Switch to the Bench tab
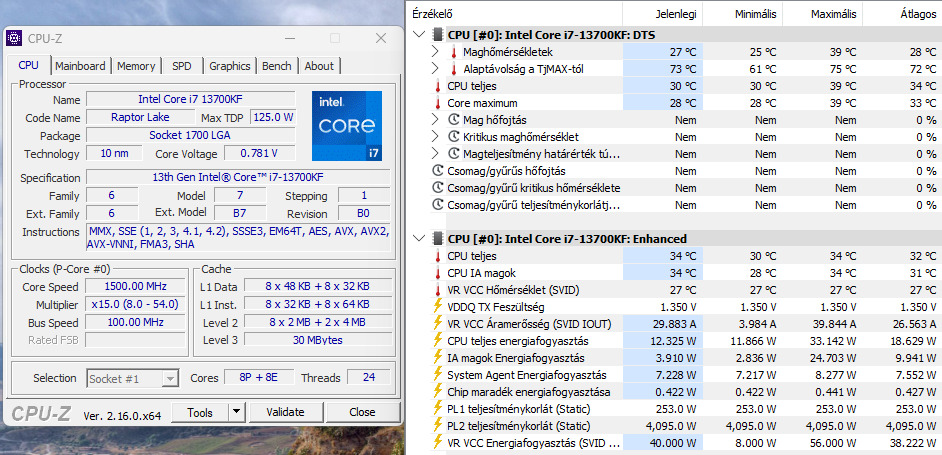The image size is (942, 455). (x=277, y=66)
